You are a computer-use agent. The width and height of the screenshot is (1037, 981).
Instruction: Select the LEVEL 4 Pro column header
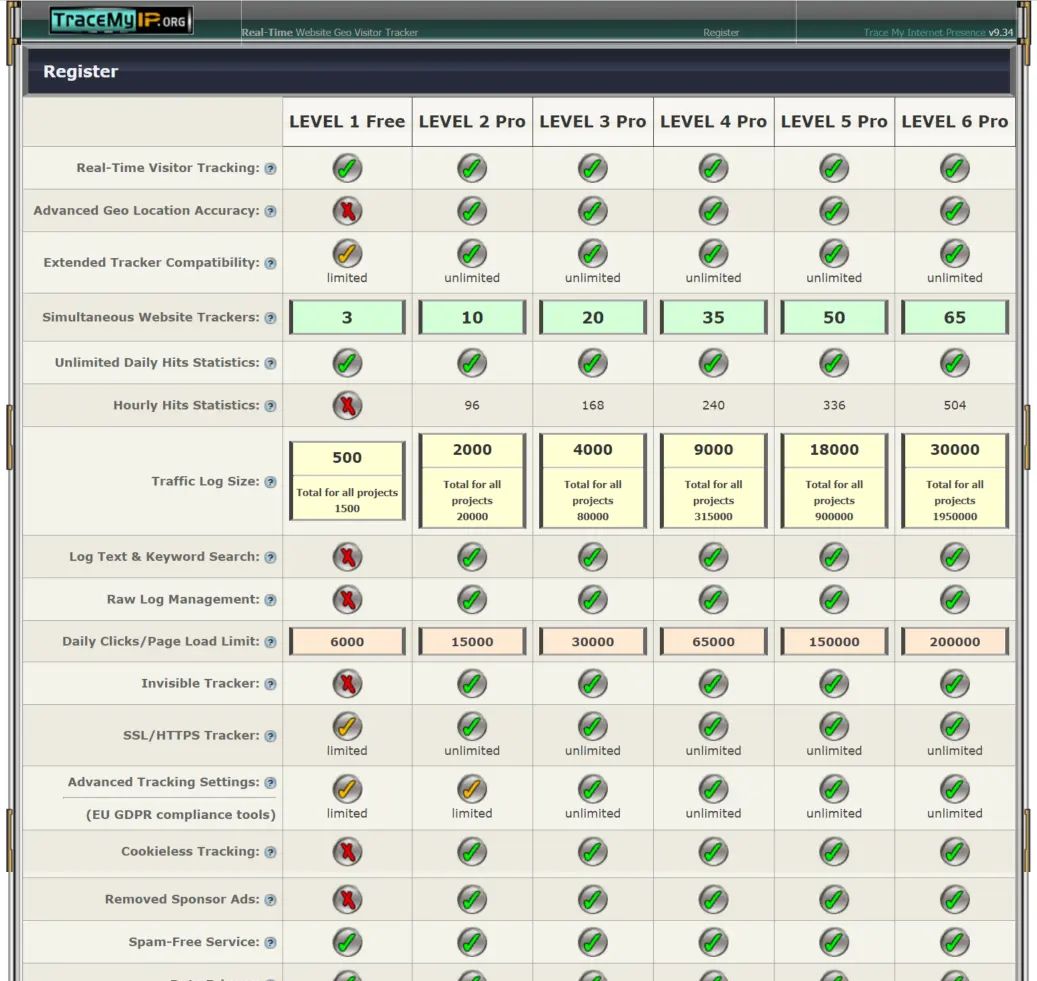click(714, 122)
